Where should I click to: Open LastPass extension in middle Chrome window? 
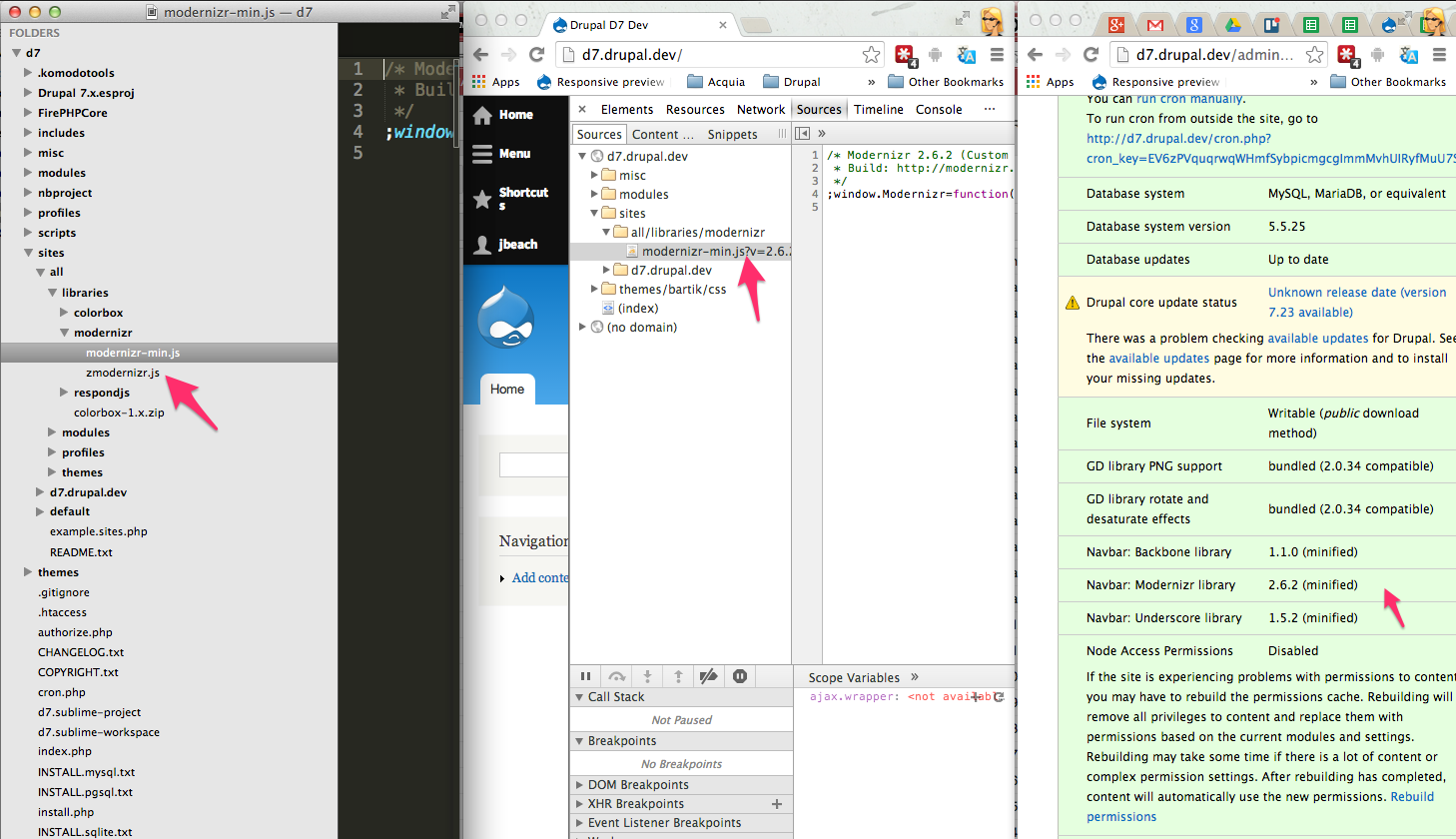click(905, 55)
